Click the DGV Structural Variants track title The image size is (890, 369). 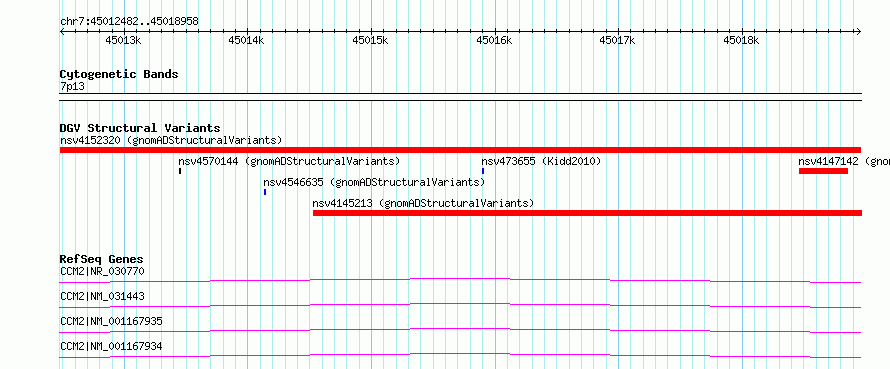140,128
